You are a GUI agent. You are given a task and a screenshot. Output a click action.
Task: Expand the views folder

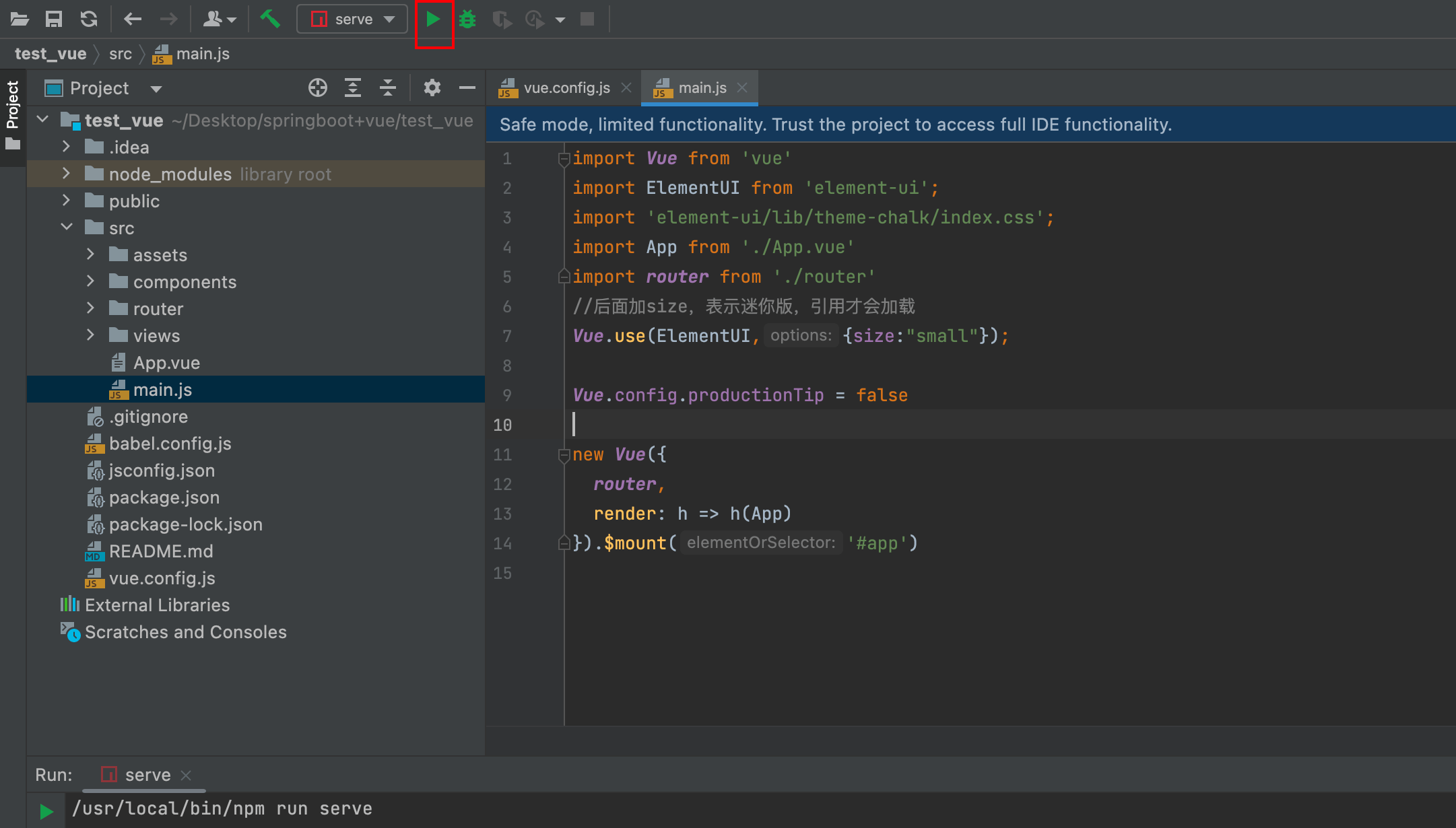90,335
